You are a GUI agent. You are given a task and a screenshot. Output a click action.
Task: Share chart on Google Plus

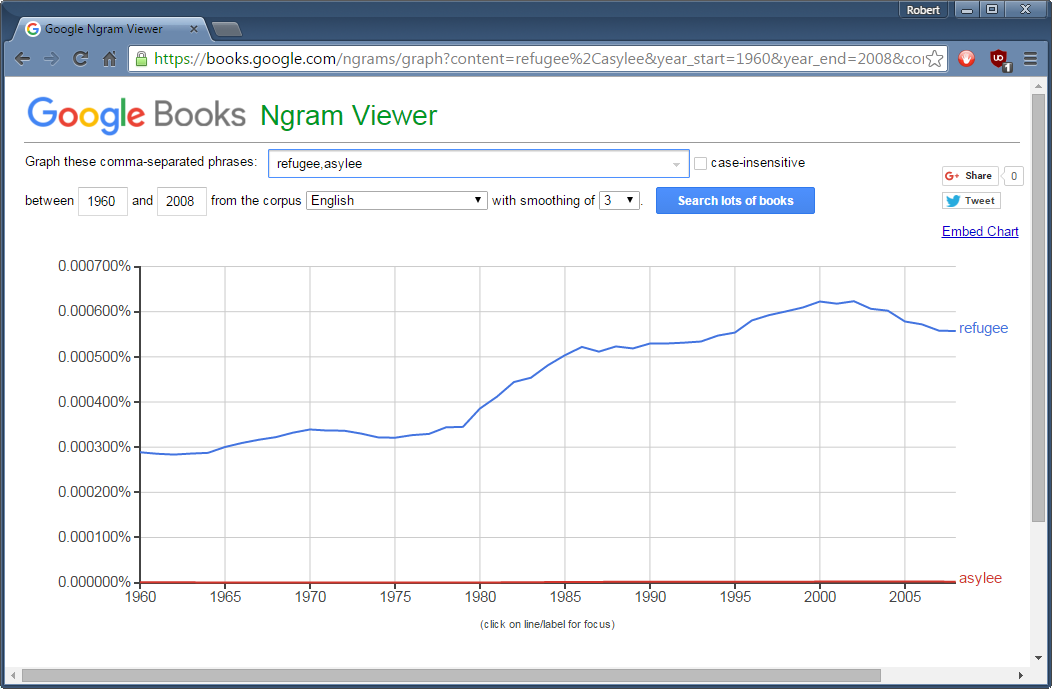(969, 176)
